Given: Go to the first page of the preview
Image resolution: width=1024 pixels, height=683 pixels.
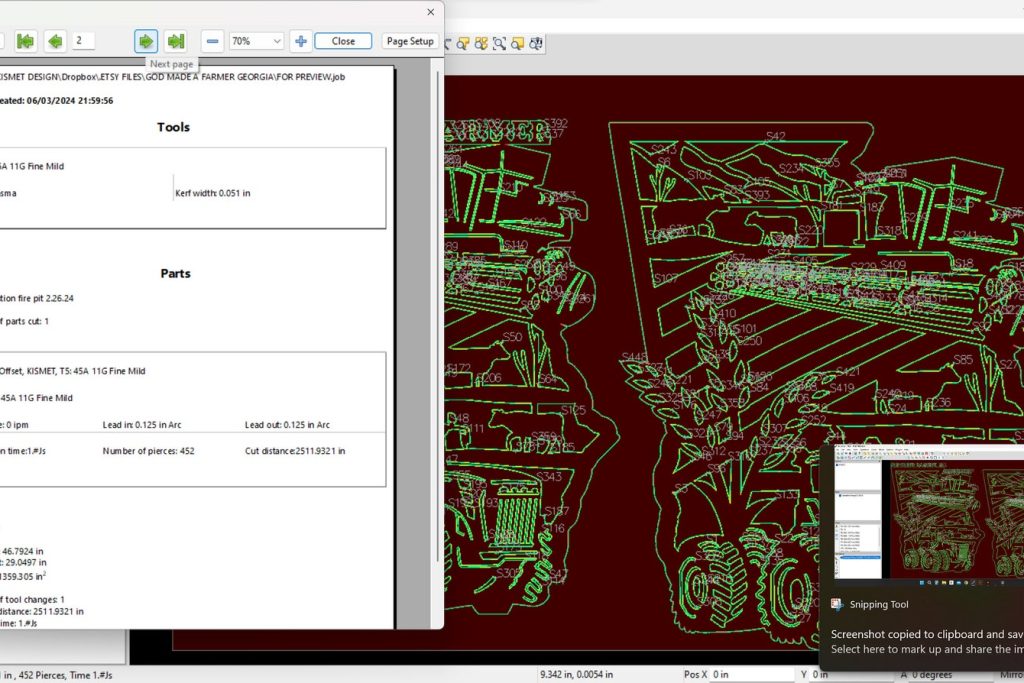Looking at the screenshot, I should 26,41.
